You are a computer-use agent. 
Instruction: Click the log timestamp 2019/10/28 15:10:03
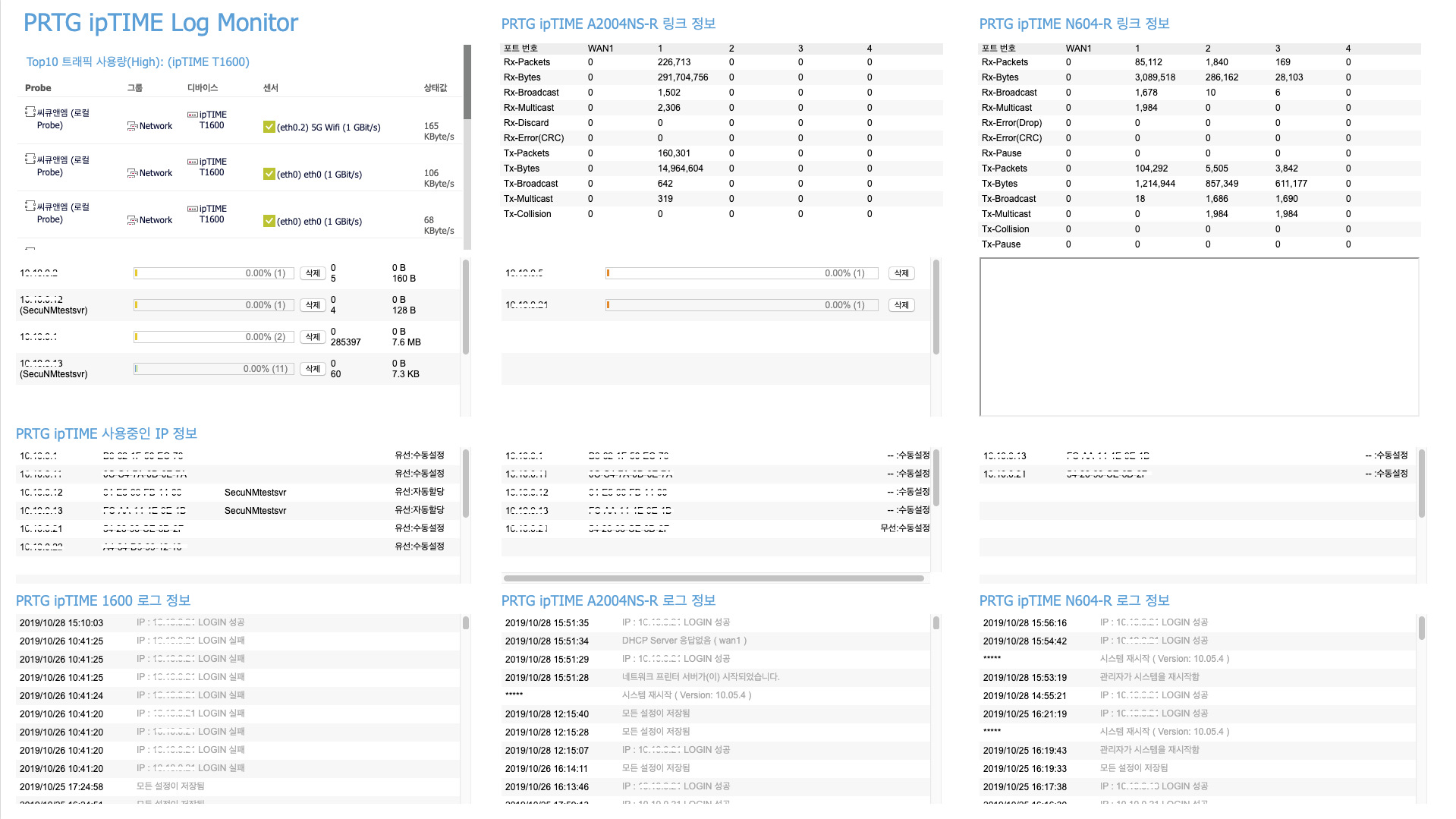[x=61, y=623]
